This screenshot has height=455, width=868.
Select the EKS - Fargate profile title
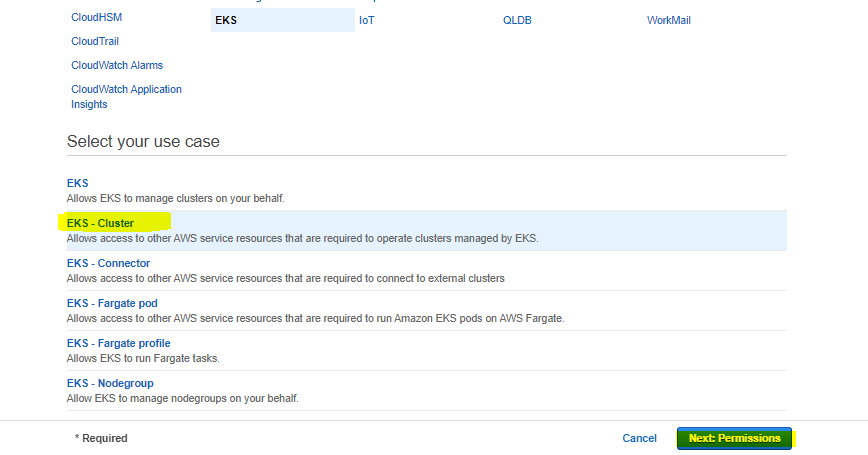(117, 344)
